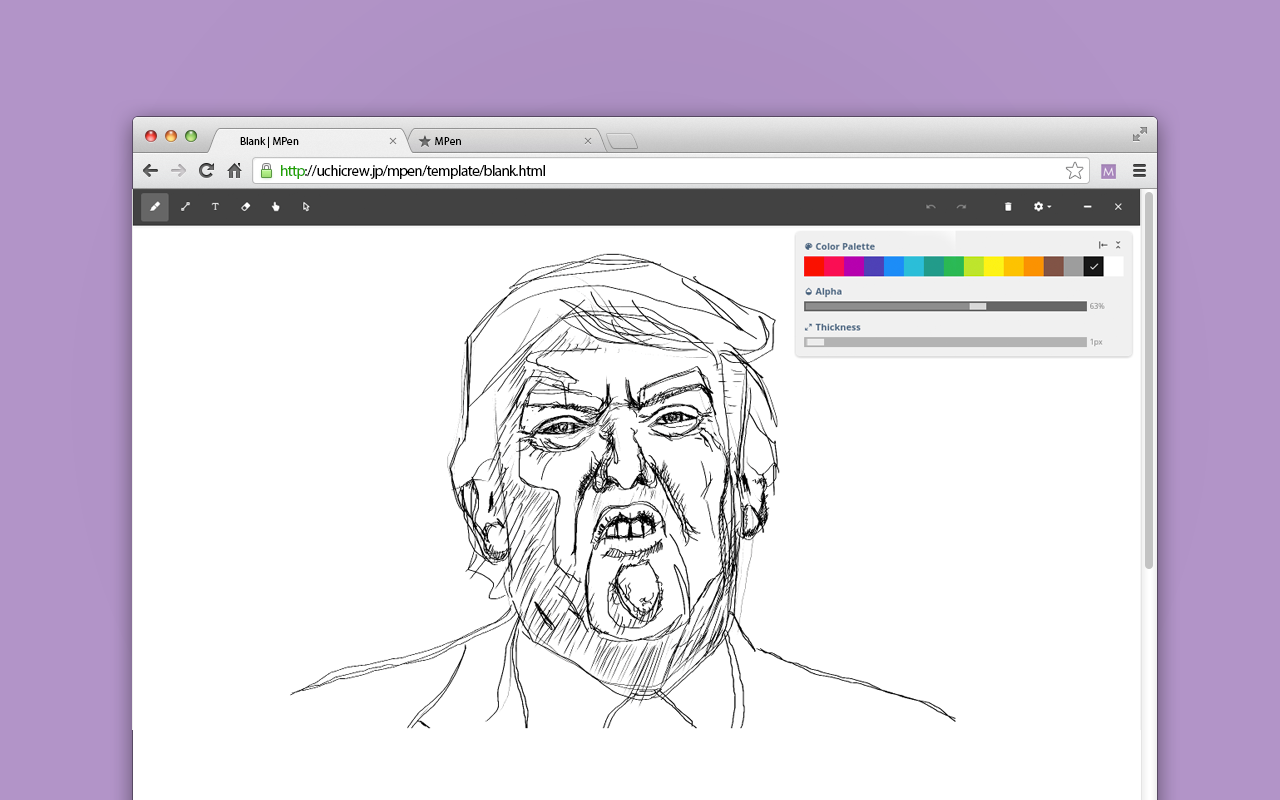Go to the browser home page
The width and height of the screenshot is (1280, 800).
(234, 171)
